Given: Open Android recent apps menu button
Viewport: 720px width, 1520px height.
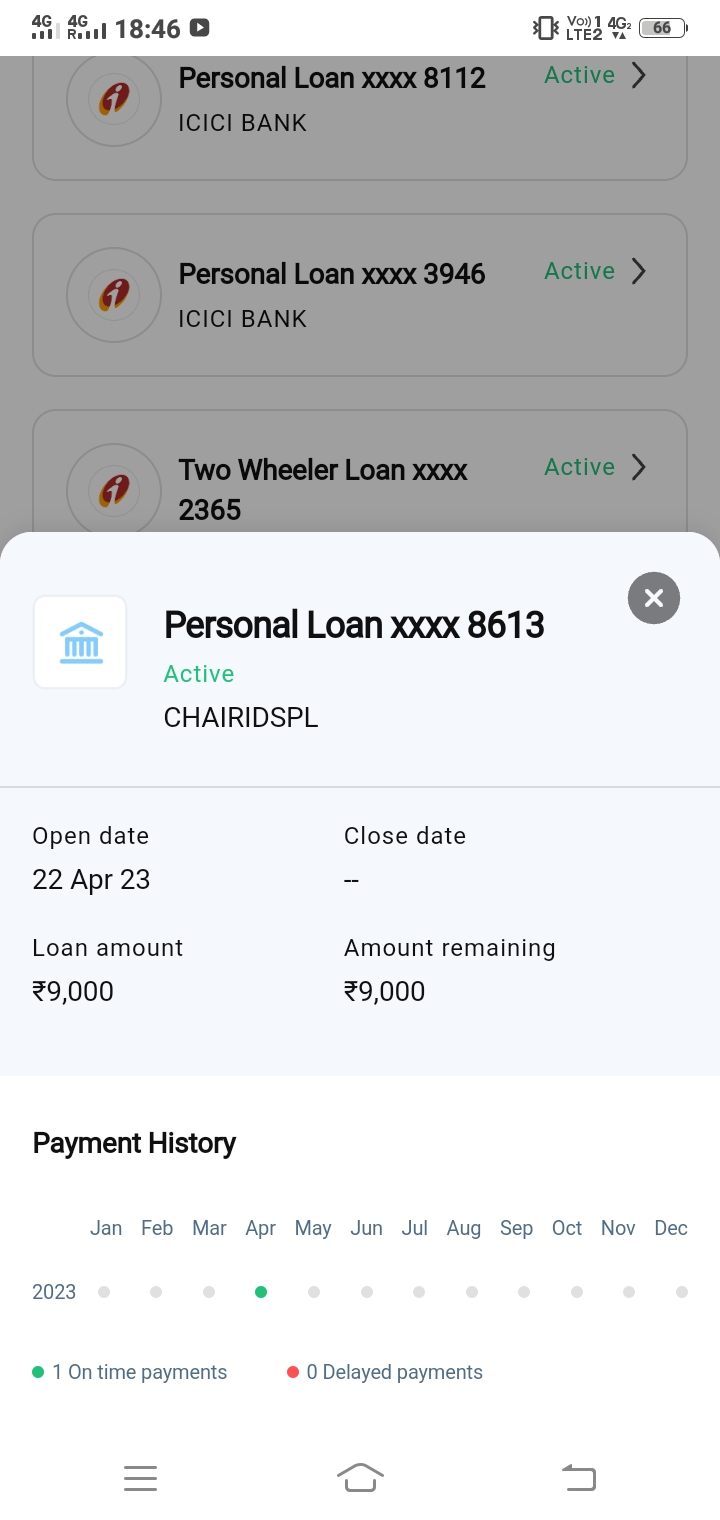Looking at the screenshot, I should [141, 1477].
